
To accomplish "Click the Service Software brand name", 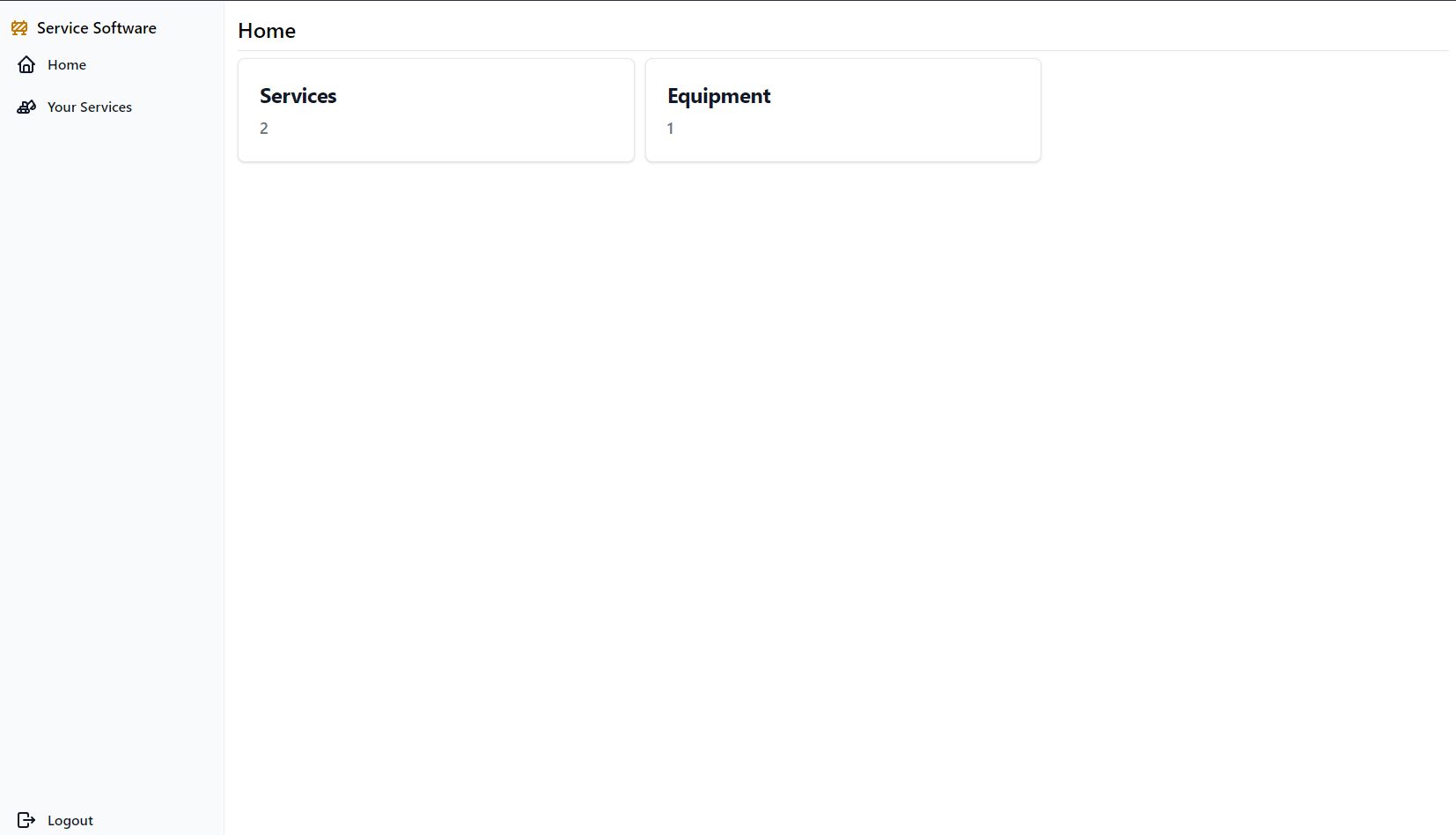I will (x=97, y=28).
